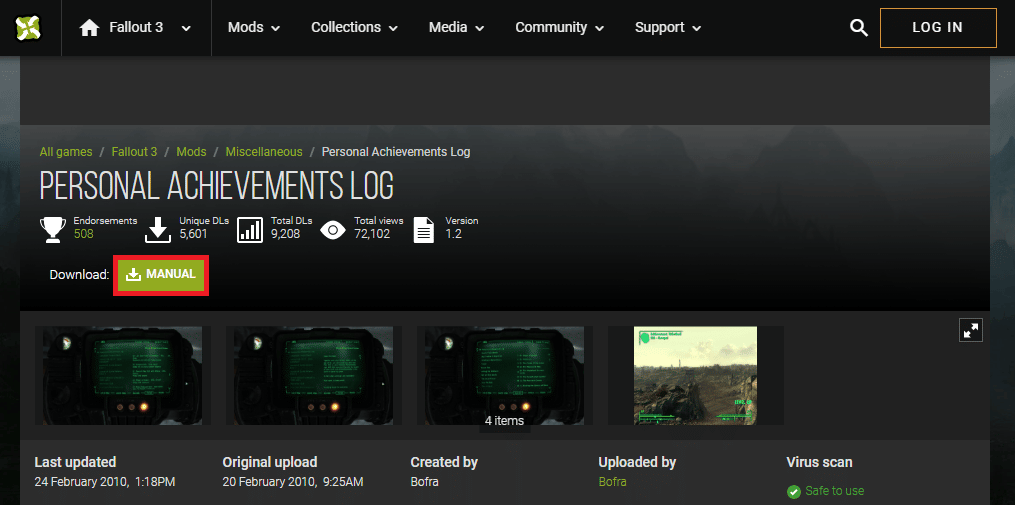
Task: Open the first Pip-Boy screenshot thumbnail
Action: point(122,376)
